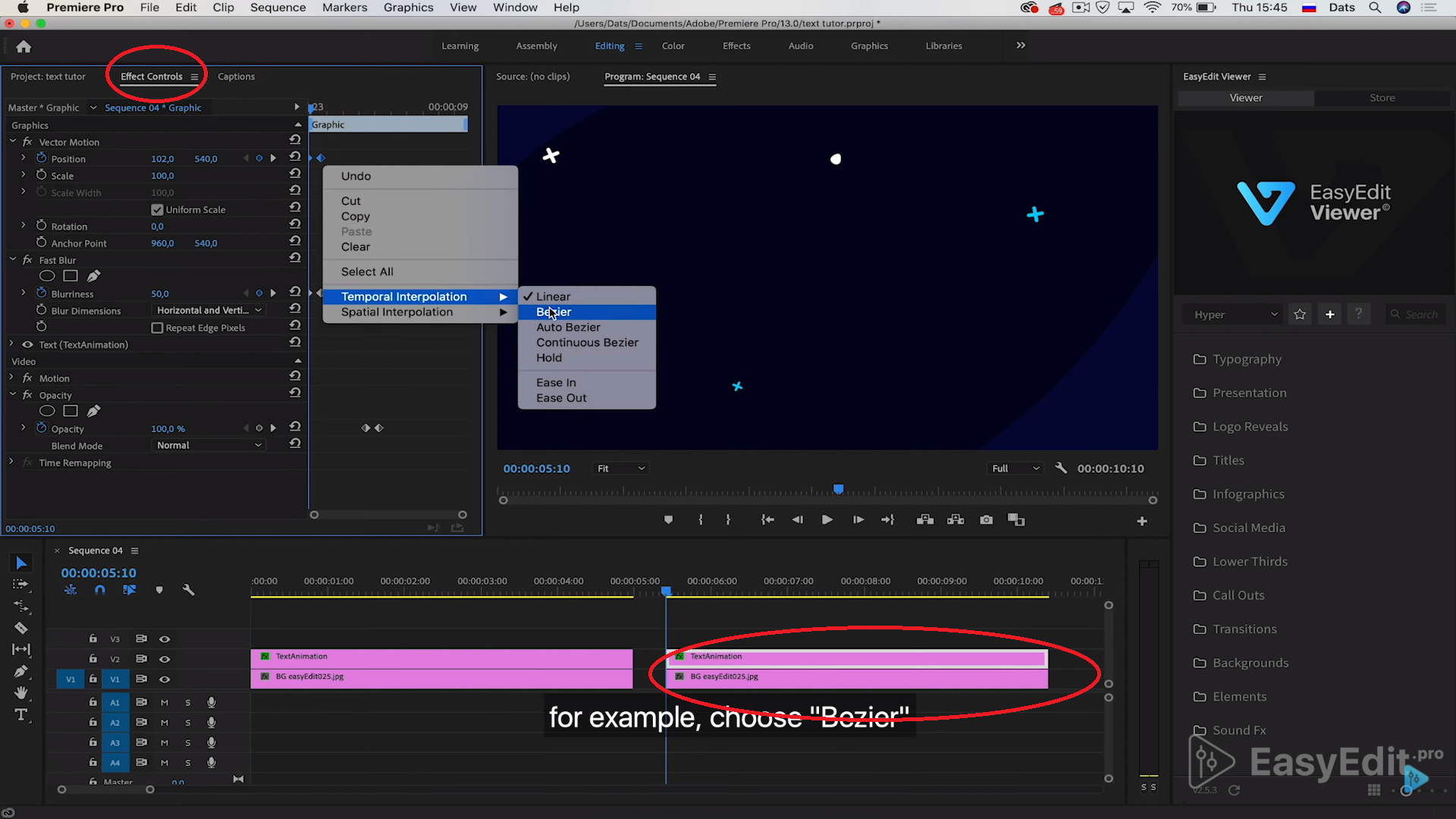Screen dimensions: 1456x819
Task: Expand Position property twirl
Action: [24, 158]
